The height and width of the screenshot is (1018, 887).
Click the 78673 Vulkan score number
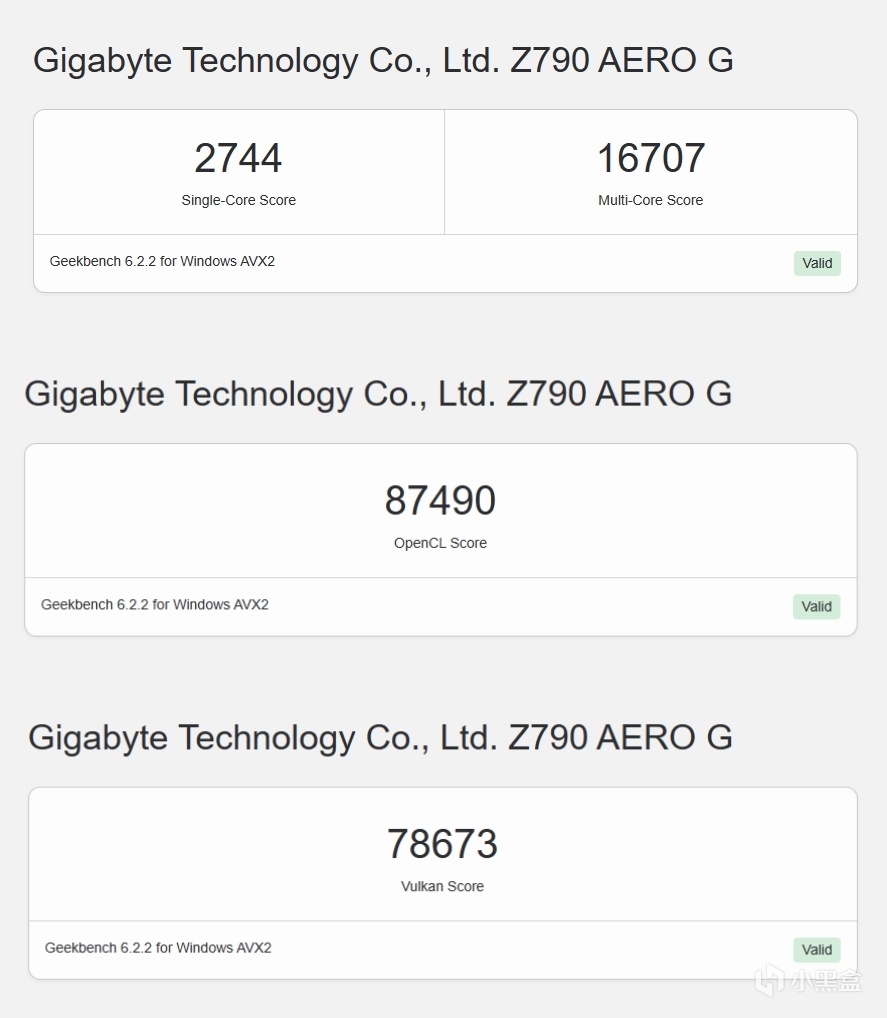[442, 844]
